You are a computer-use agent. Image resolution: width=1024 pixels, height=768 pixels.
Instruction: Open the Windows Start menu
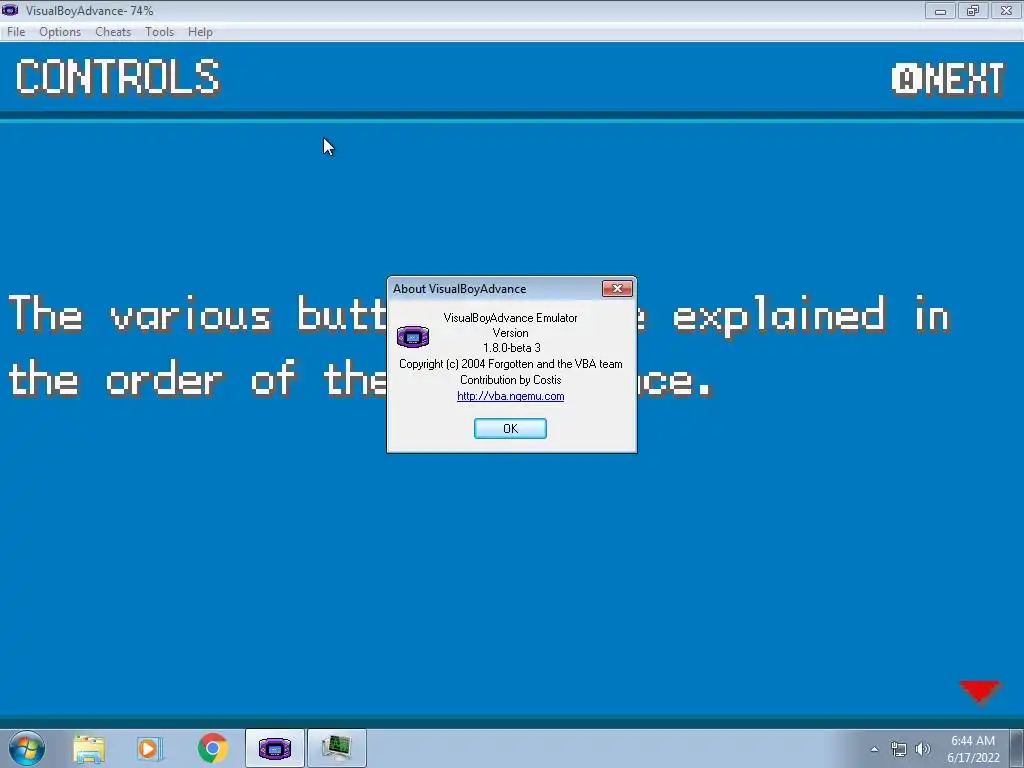point(27,748)
